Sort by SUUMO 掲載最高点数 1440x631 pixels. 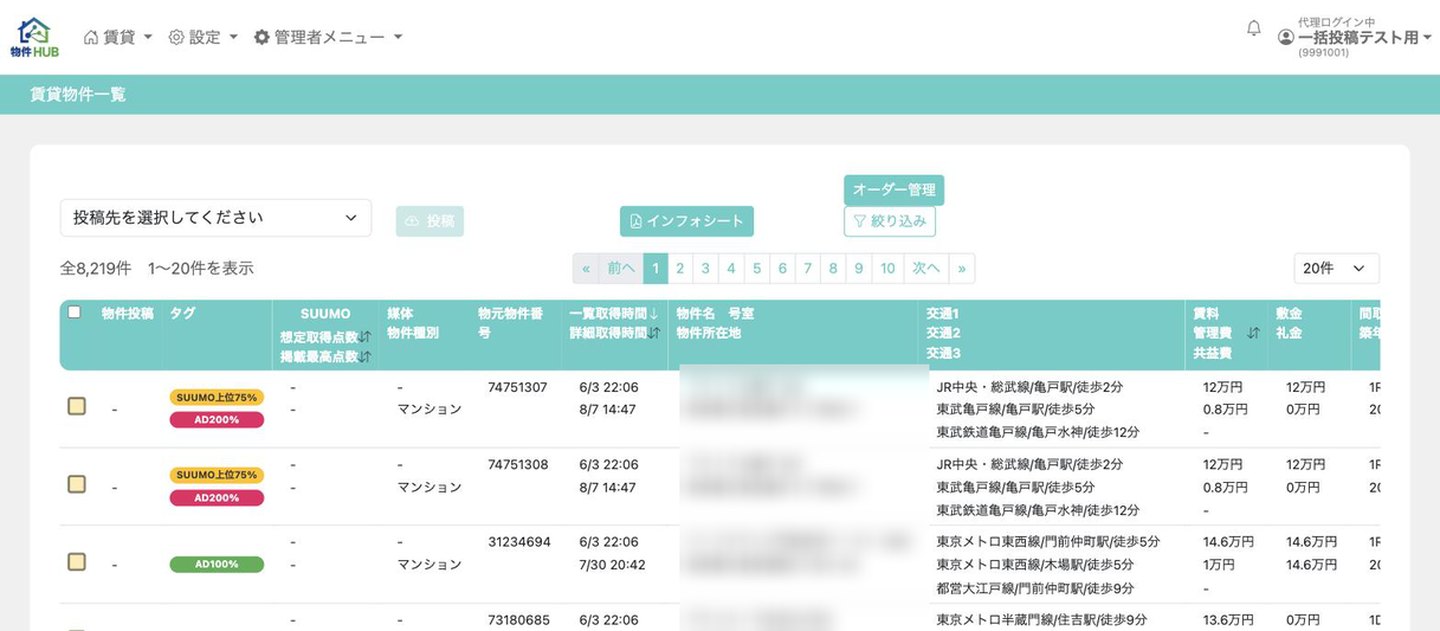365,356
